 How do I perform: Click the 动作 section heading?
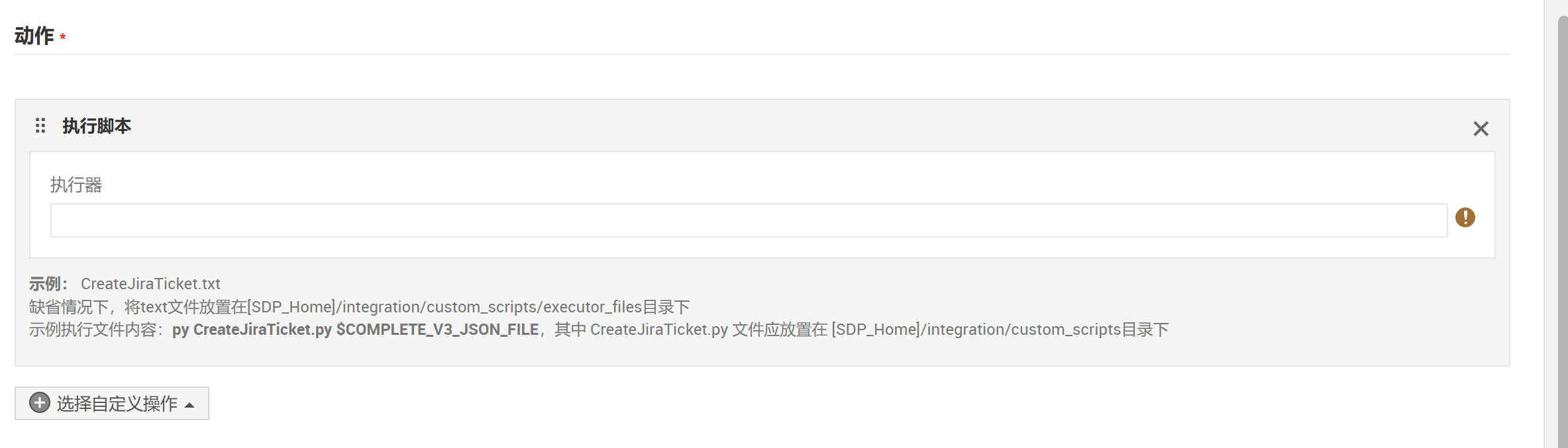(x=34, y=36)
